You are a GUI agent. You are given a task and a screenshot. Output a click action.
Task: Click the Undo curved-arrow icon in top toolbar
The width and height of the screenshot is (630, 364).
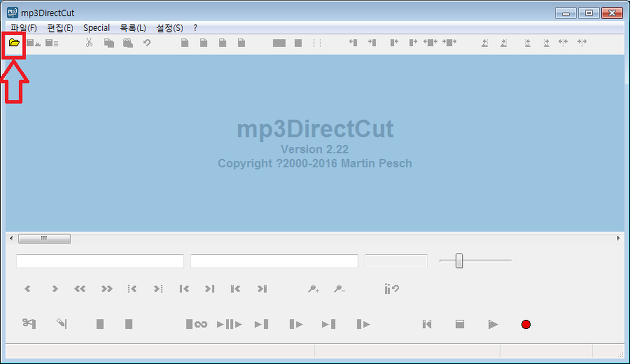coord(147,42)
